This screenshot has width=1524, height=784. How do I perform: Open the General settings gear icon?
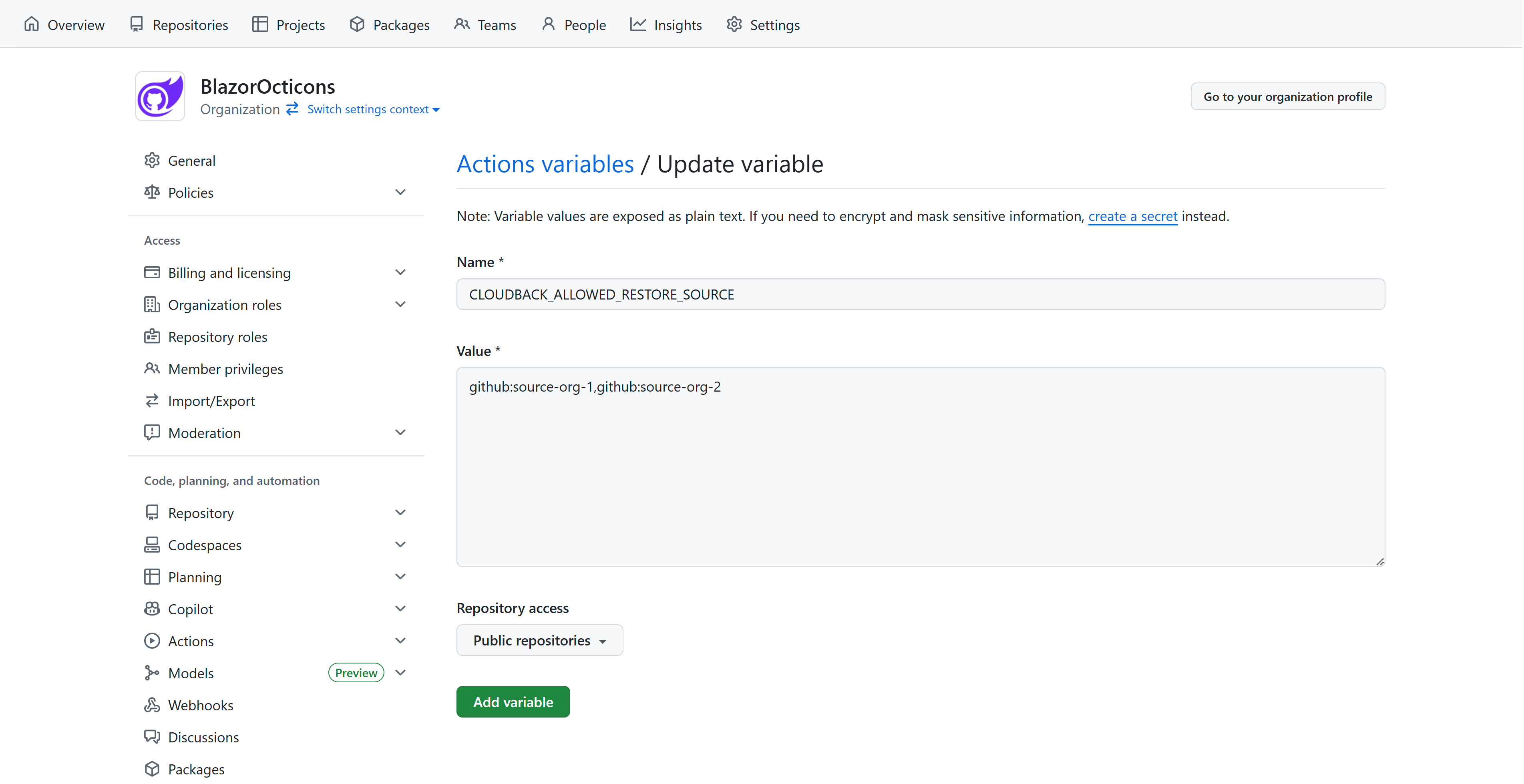[x=152, y=160]
